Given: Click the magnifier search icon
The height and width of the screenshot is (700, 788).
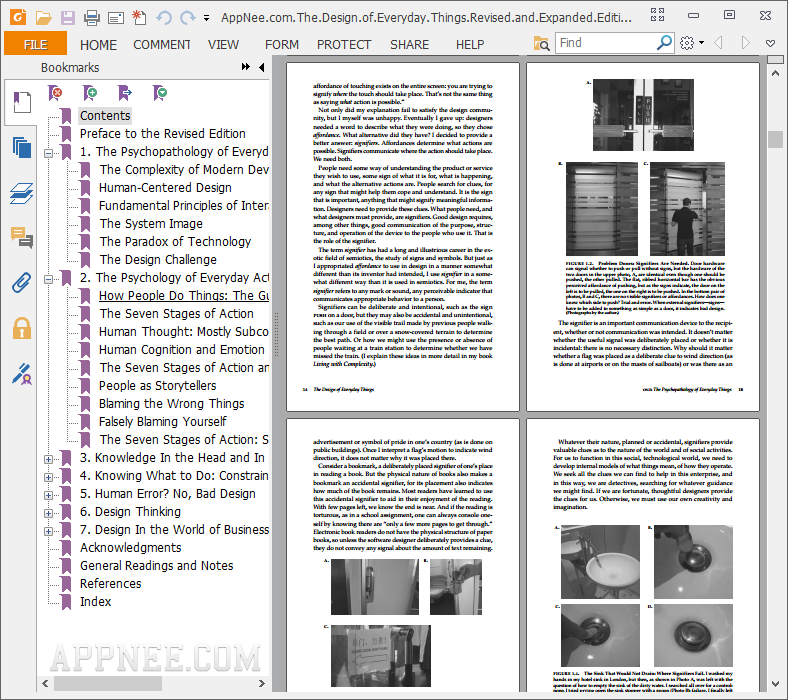Looking at the screenshot, I should 664,43.
